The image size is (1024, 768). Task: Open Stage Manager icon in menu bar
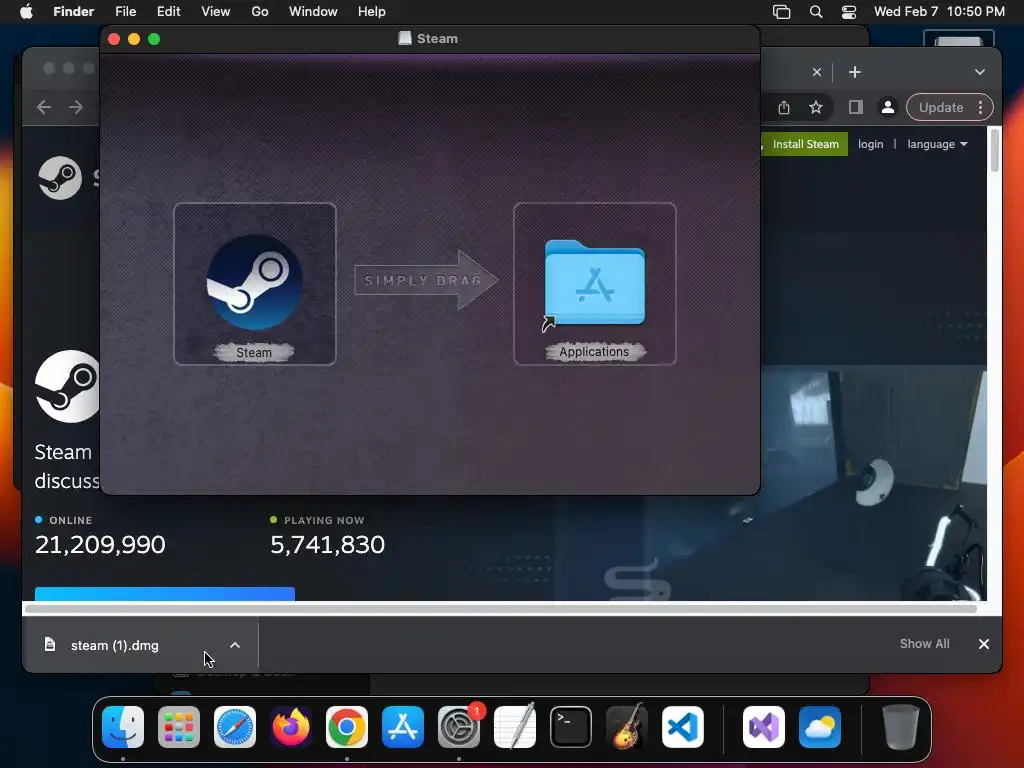coord(782,12)
